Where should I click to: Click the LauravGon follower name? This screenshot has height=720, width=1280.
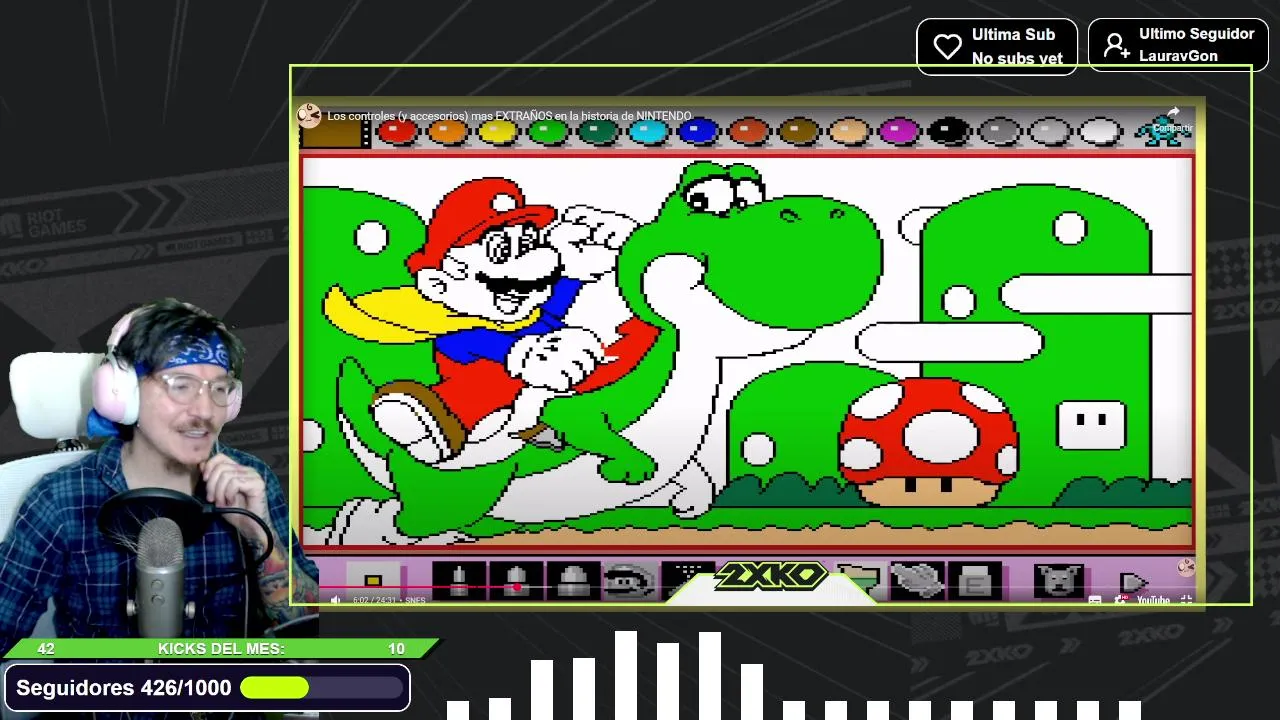[x=1178, y=56]
